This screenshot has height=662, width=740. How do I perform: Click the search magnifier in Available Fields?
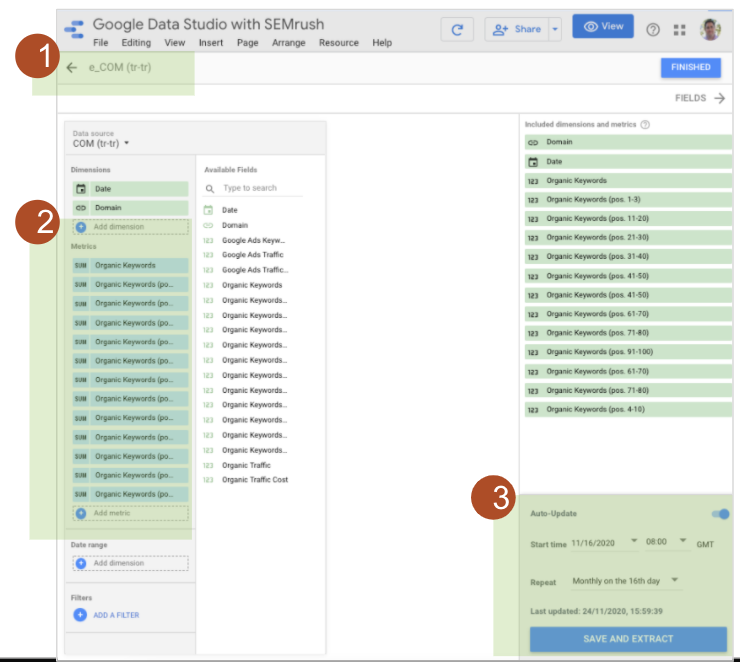pos(209,188)
